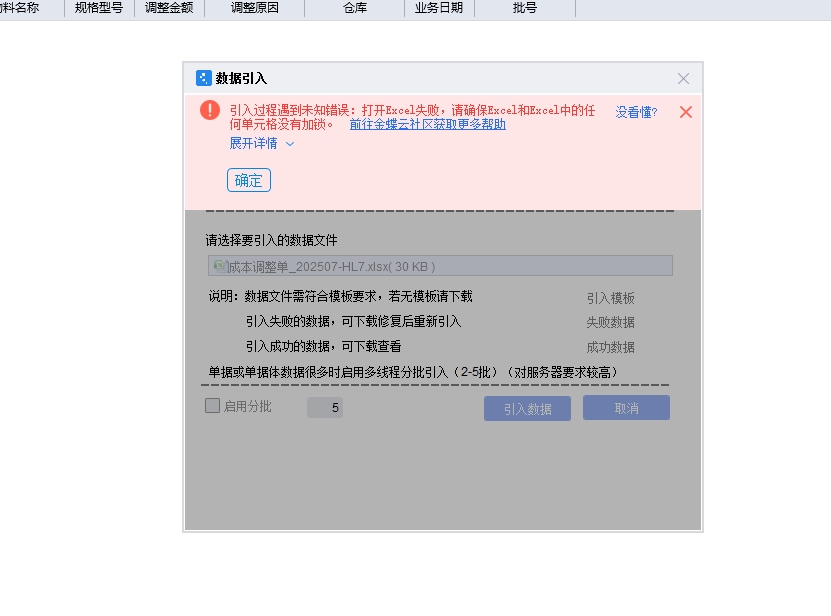This screenshot has height=616, width=831.
Task: Click the 调整金额 column header
Action: (x=169, y=8)
